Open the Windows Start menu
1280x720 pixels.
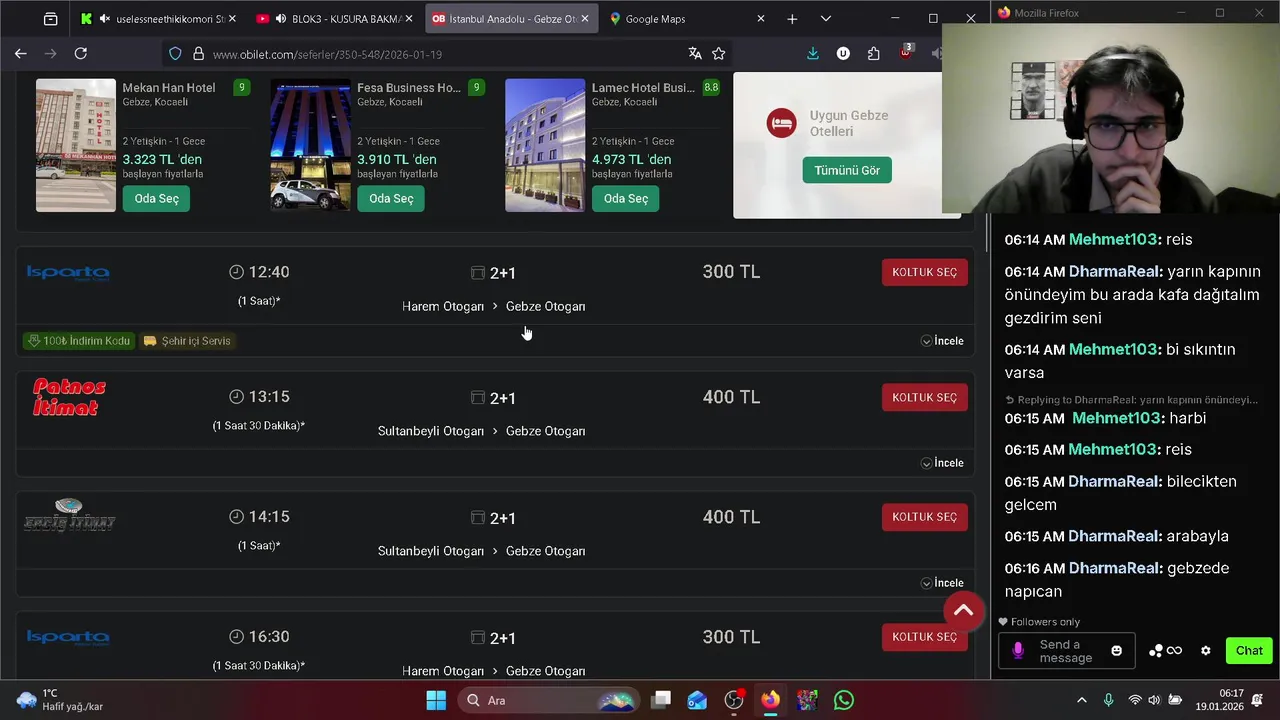437,700
